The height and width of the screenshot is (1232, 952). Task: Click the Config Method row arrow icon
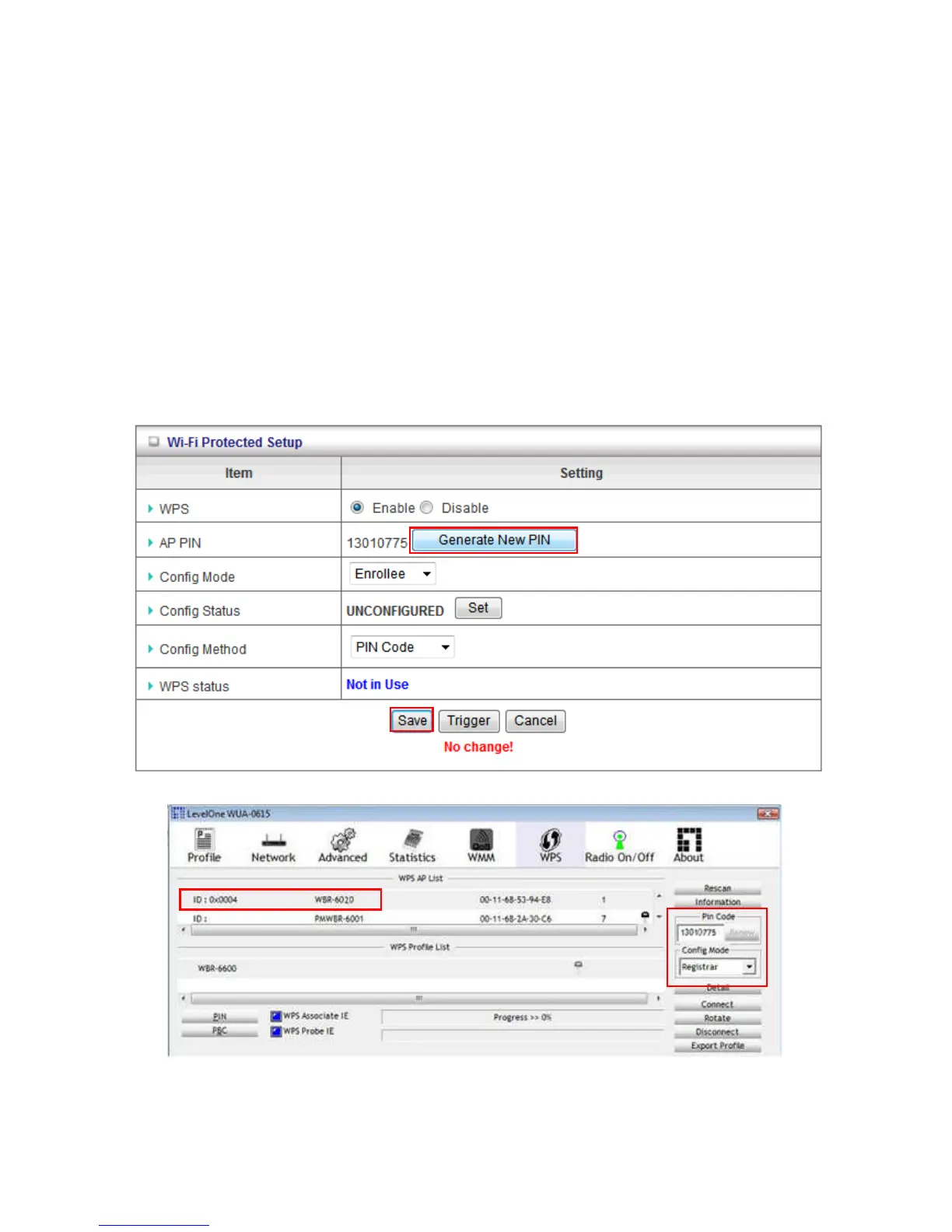click(x=150, y=649)
